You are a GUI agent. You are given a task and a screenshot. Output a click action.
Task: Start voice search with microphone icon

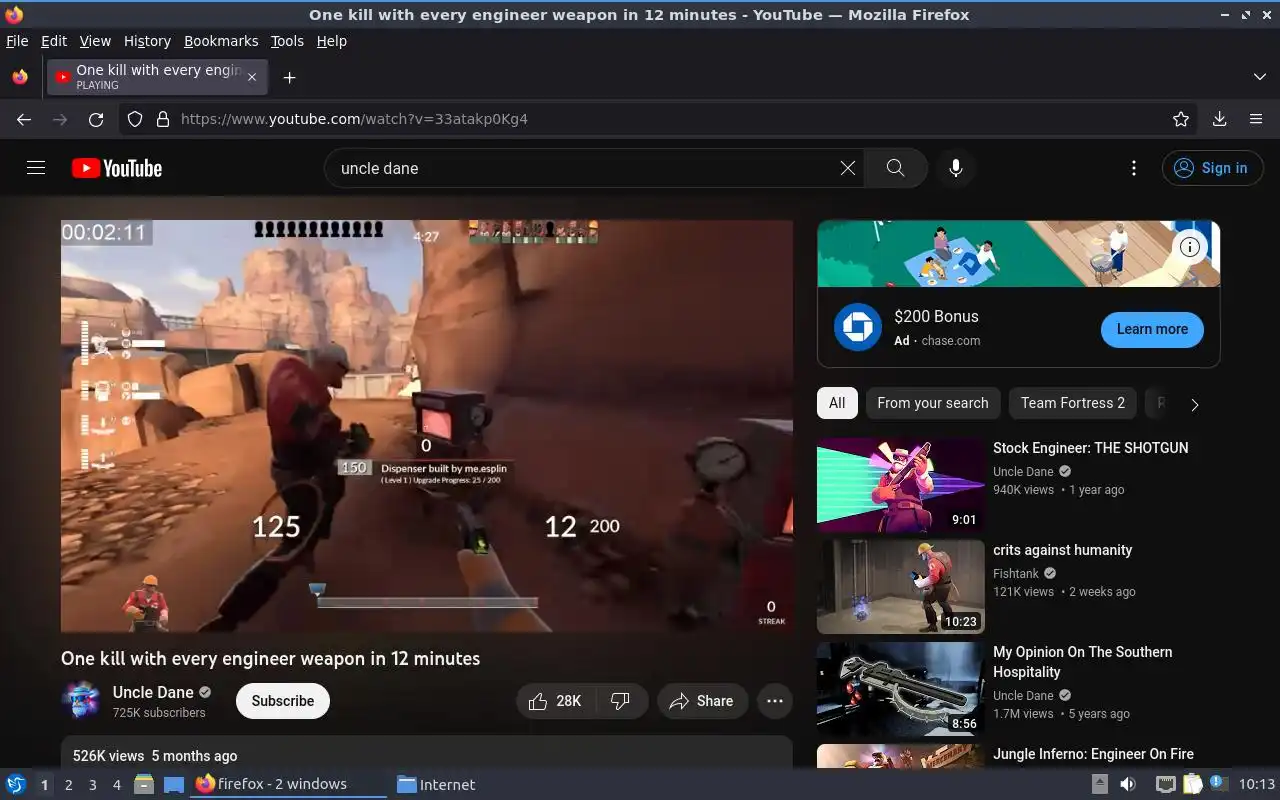(x=956, y=168)
